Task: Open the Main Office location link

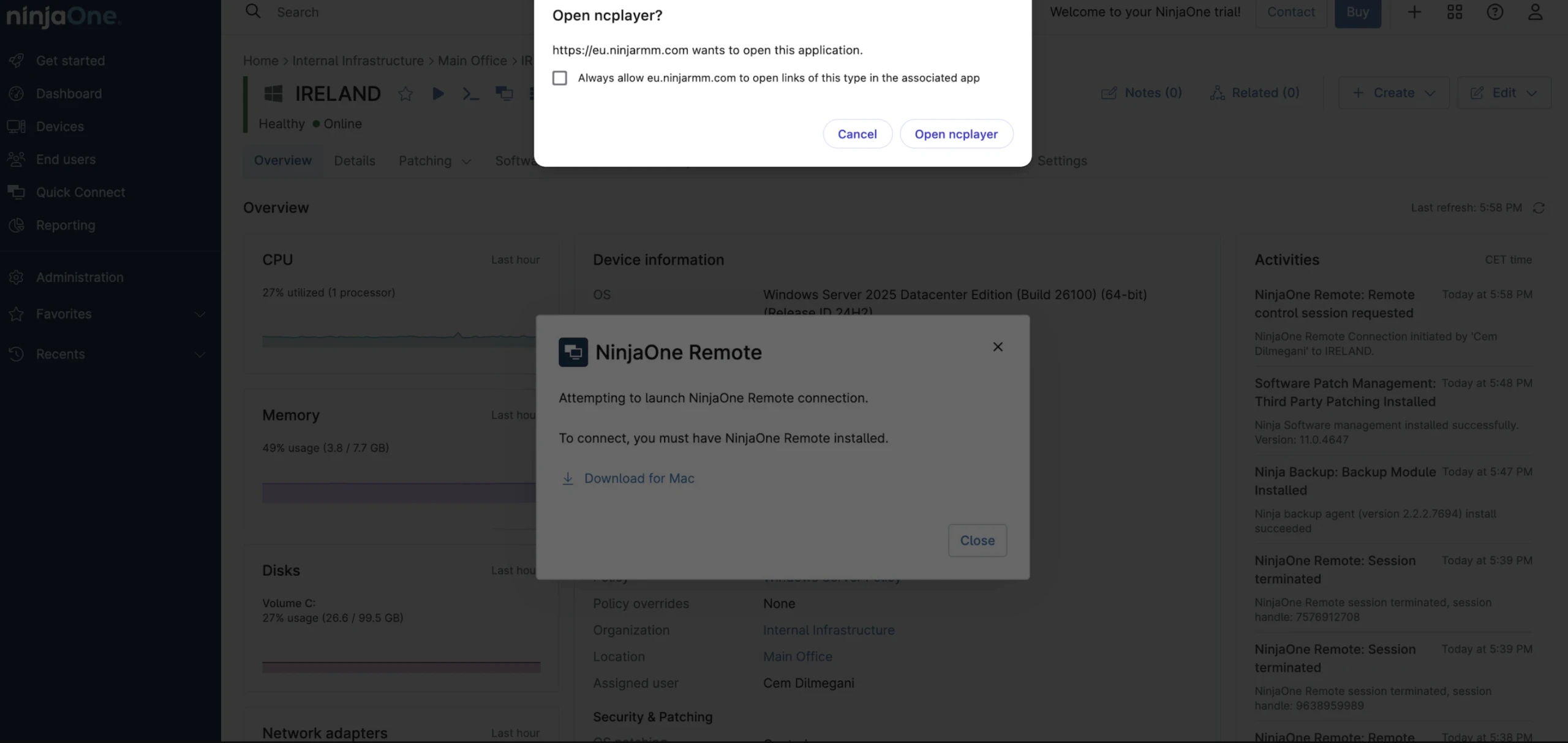Action: [797, 657]
